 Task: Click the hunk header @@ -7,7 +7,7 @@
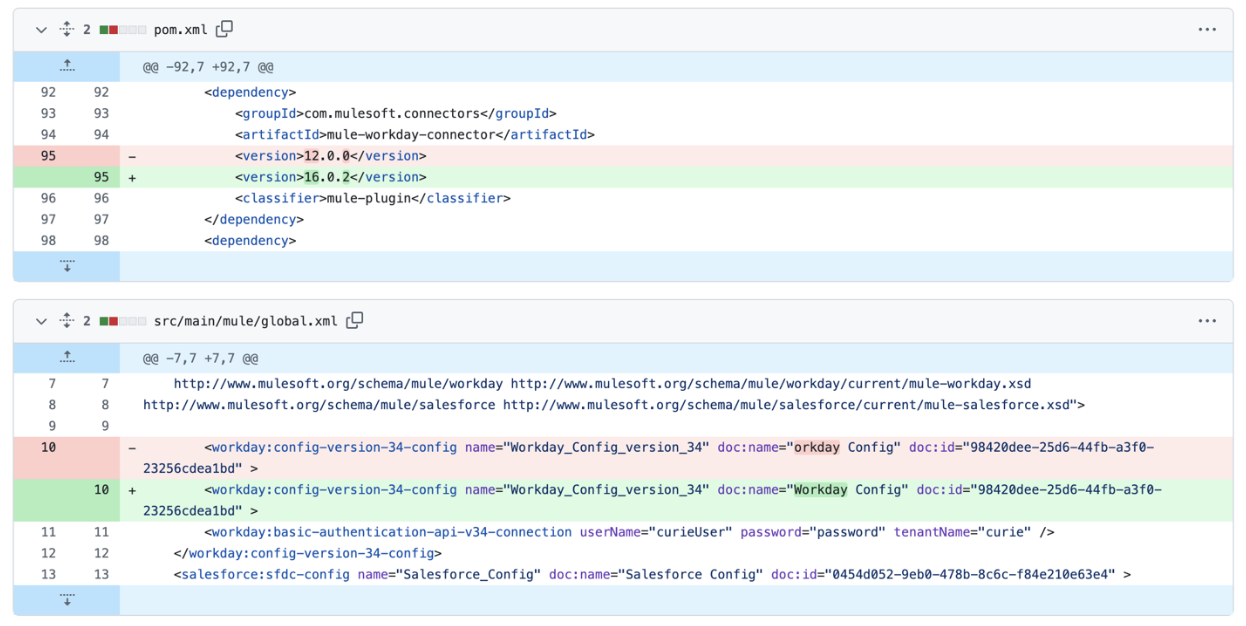[x=200, y=358]
